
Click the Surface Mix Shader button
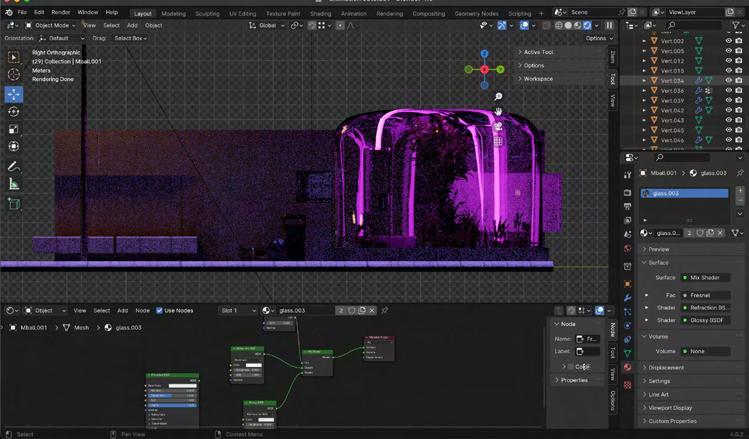[705, 277]
